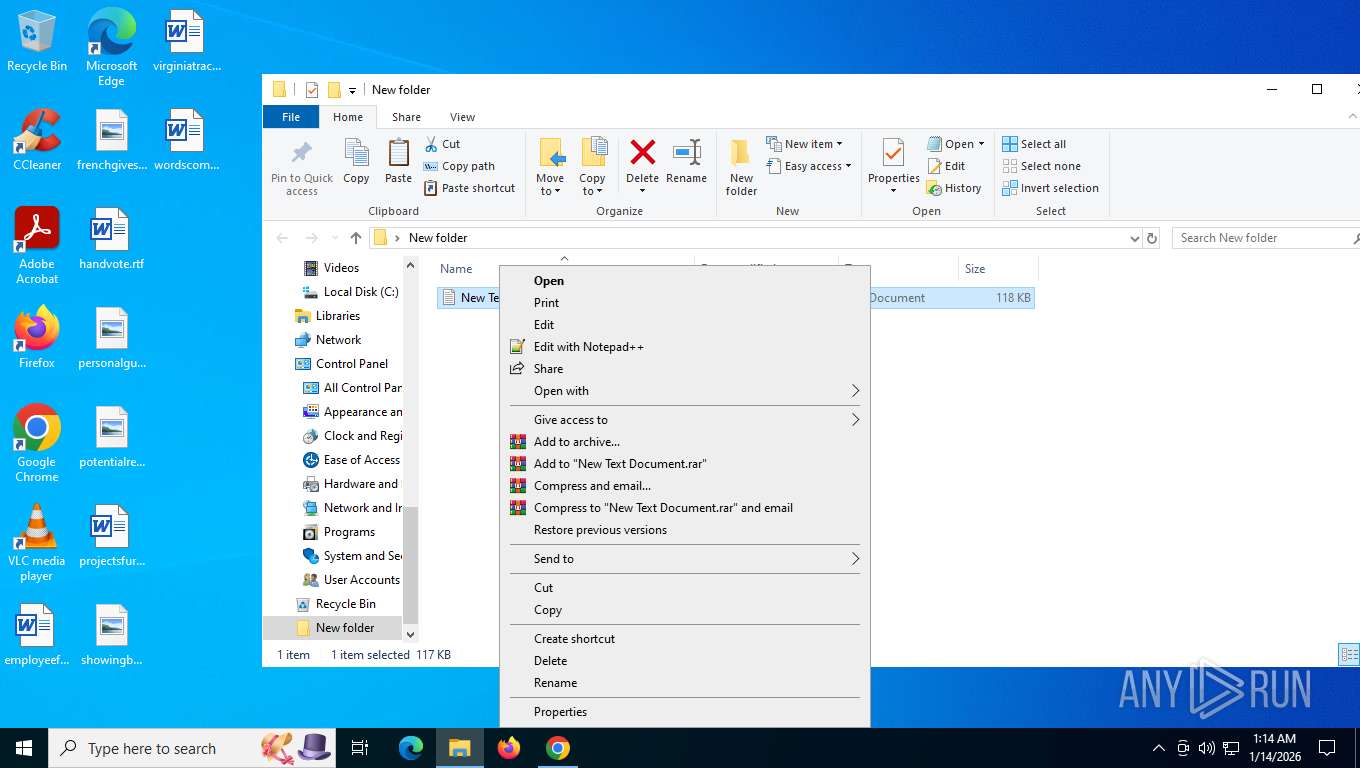
Task: Choose Delete in the context menu
Action: (684, 661)
